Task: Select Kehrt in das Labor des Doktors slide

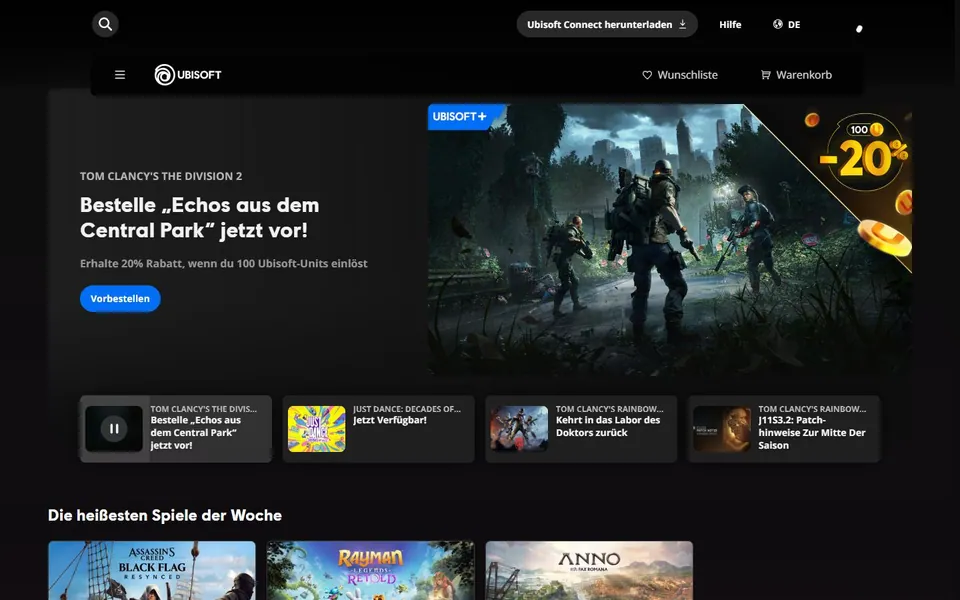Action: (x=581, y=429)
